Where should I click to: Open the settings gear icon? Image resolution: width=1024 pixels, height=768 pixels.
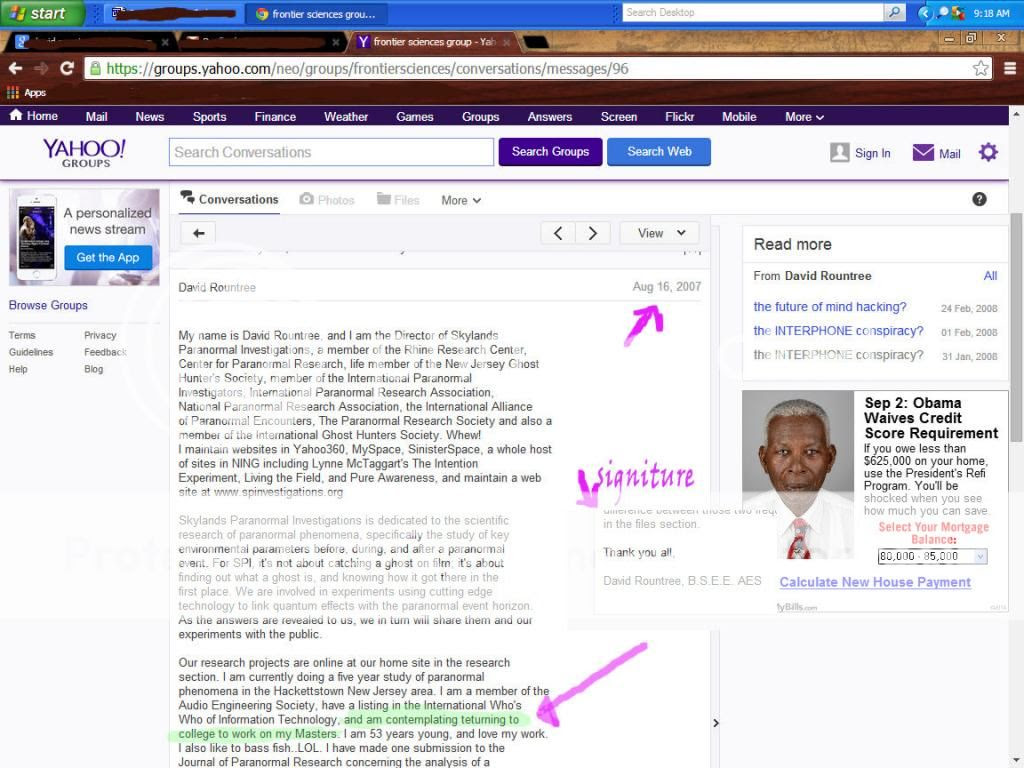(x=988, y=152)
